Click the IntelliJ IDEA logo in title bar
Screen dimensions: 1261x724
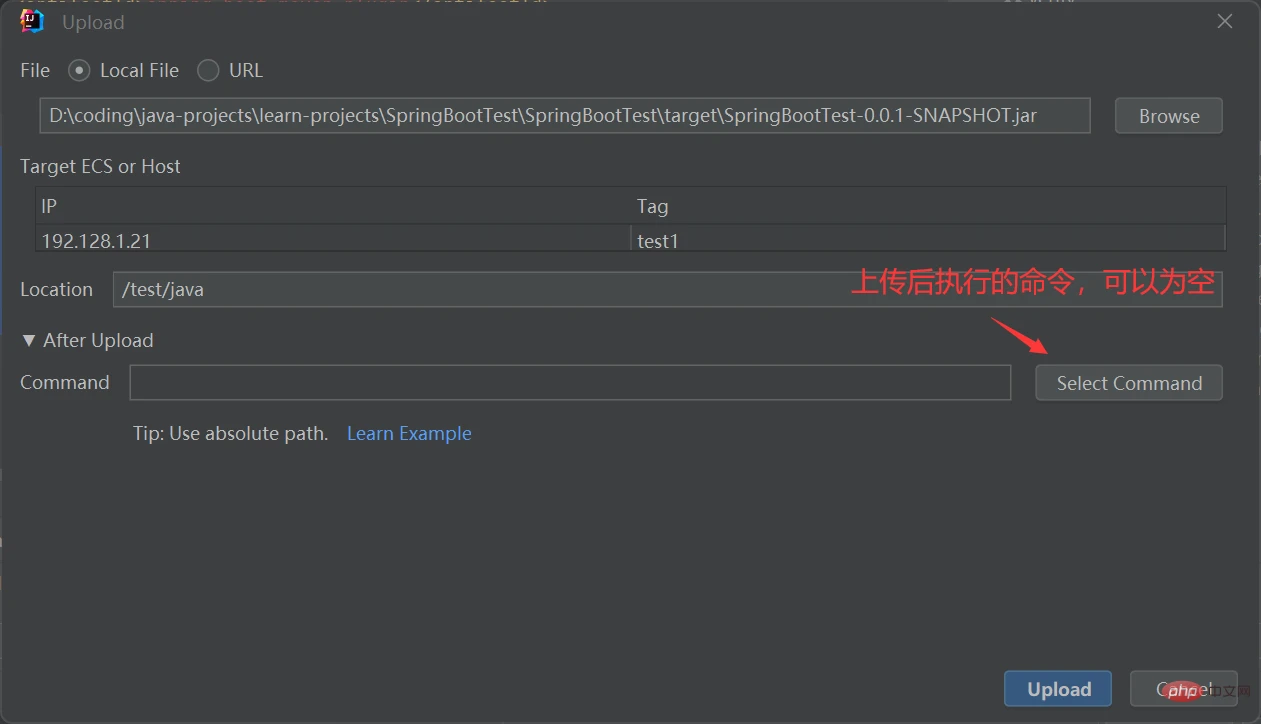[30, 21]
